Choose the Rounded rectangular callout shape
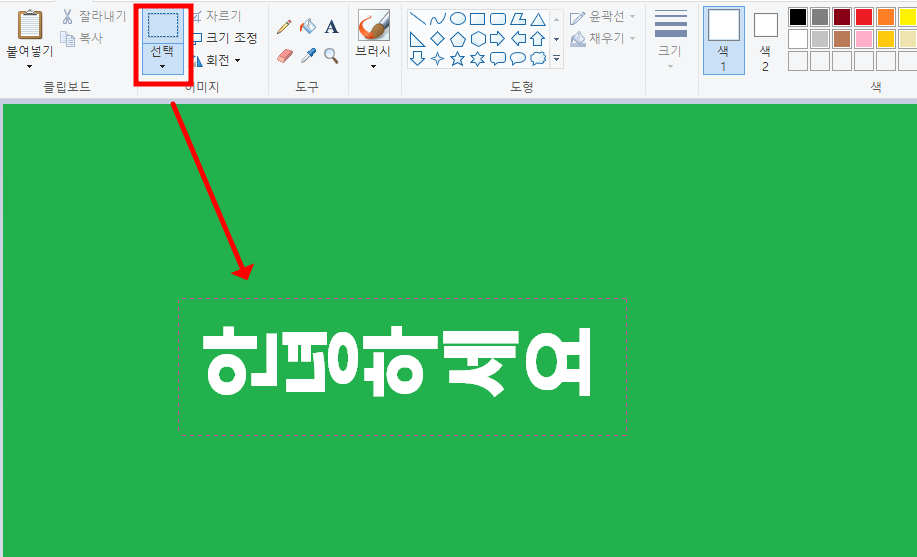 (498, 59)
